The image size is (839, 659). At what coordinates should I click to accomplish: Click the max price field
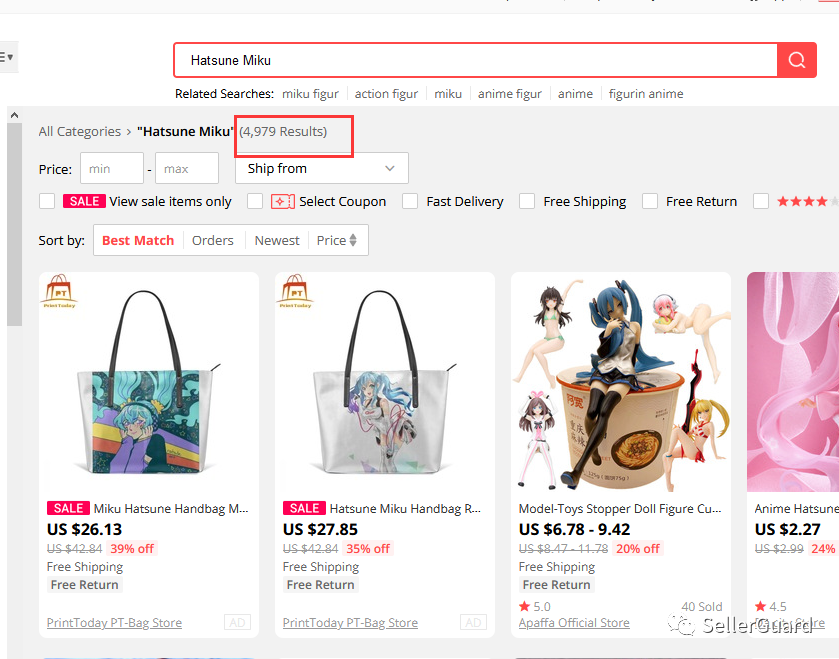187,168
